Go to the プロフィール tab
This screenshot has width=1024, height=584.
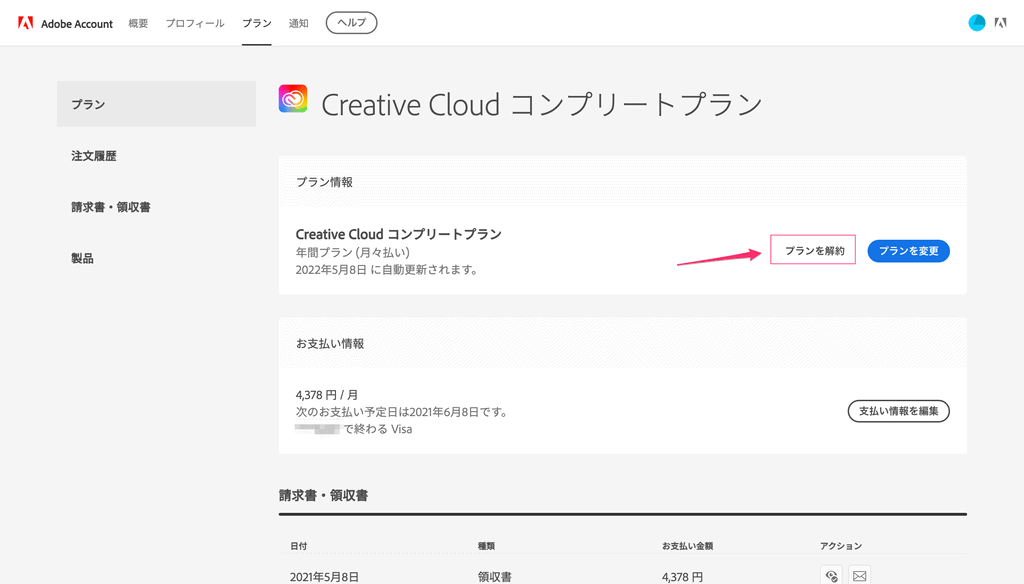195,23
